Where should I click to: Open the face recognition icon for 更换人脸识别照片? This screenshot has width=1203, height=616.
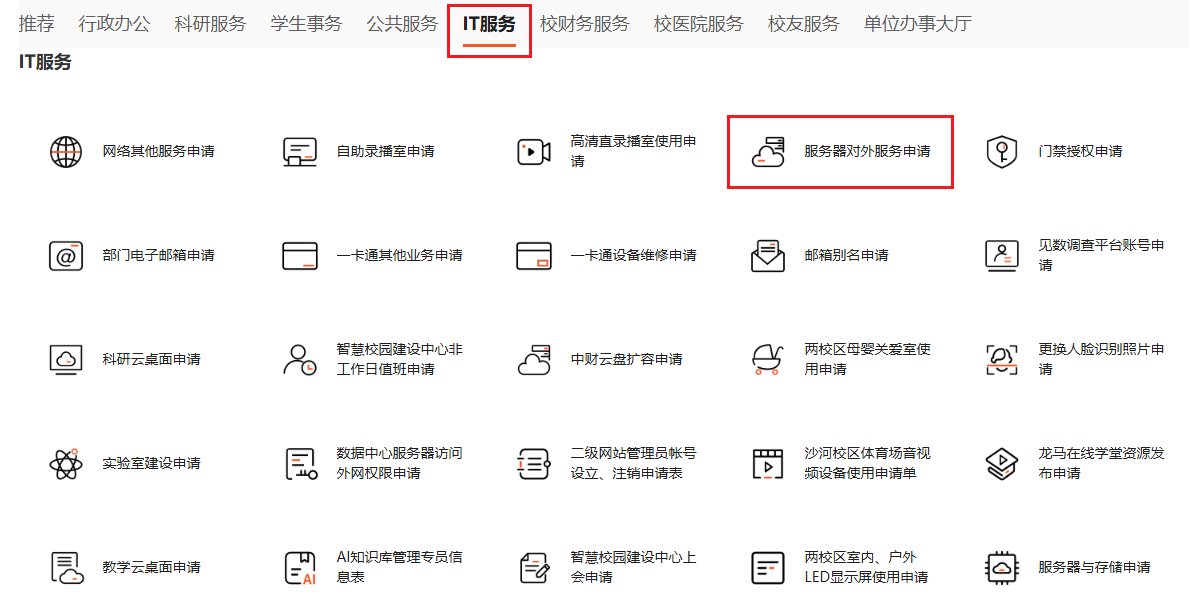coord(1002,360)
